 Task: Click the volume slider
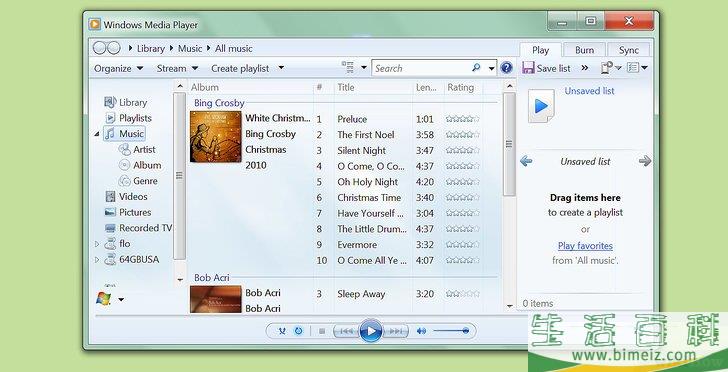pyautogui.click(x=451, y=331)
